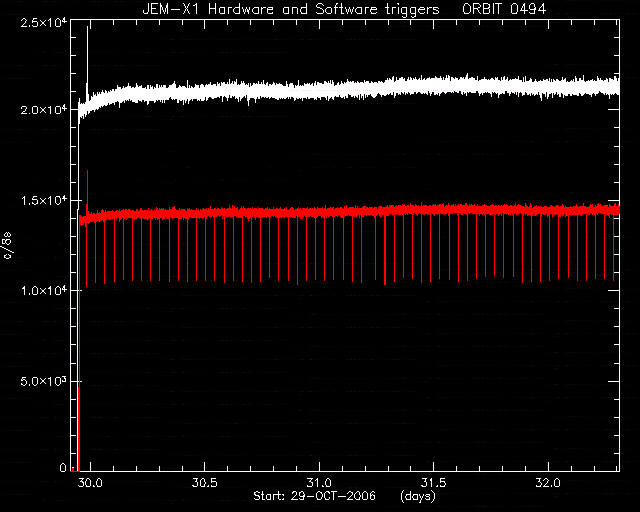Click the 2.5×10⁴ y-axis tick label
Viewport: 640px width, 512px height.
[44, 22]
